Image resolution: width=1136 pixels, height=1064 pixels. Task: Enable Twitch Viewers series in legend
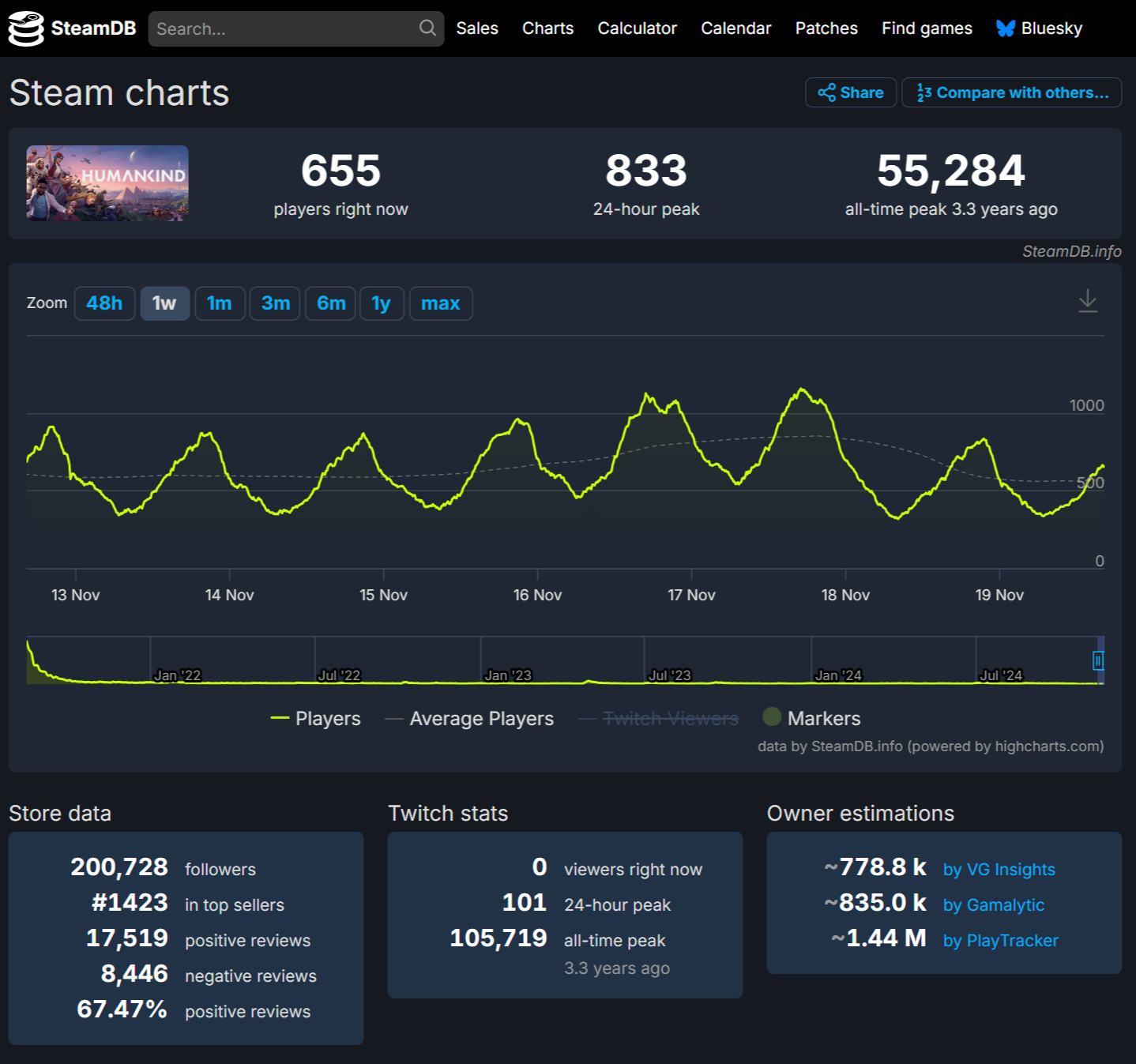tap(659, 718)
